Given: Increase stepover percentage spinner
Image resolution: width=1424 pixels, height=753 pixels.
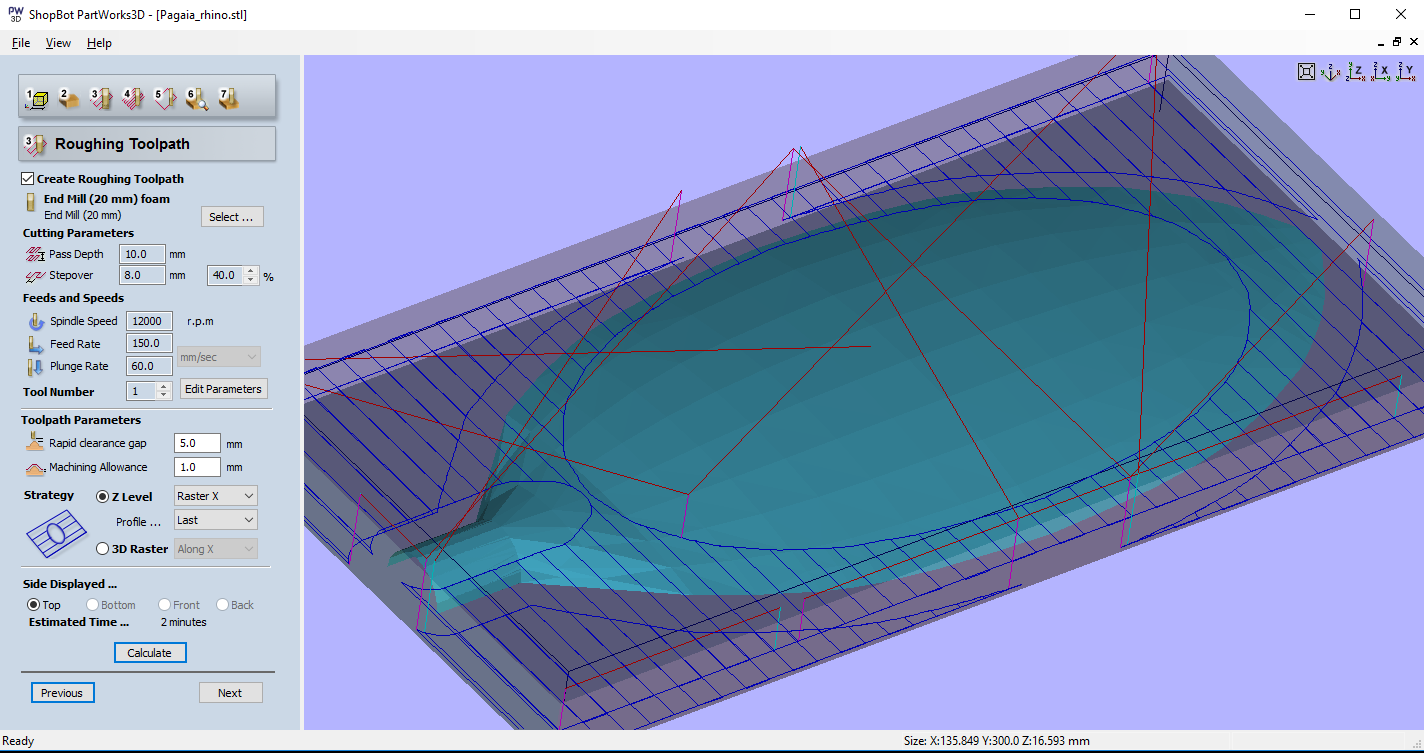Looking at the screenshot, I should click(x=250, y=270).
